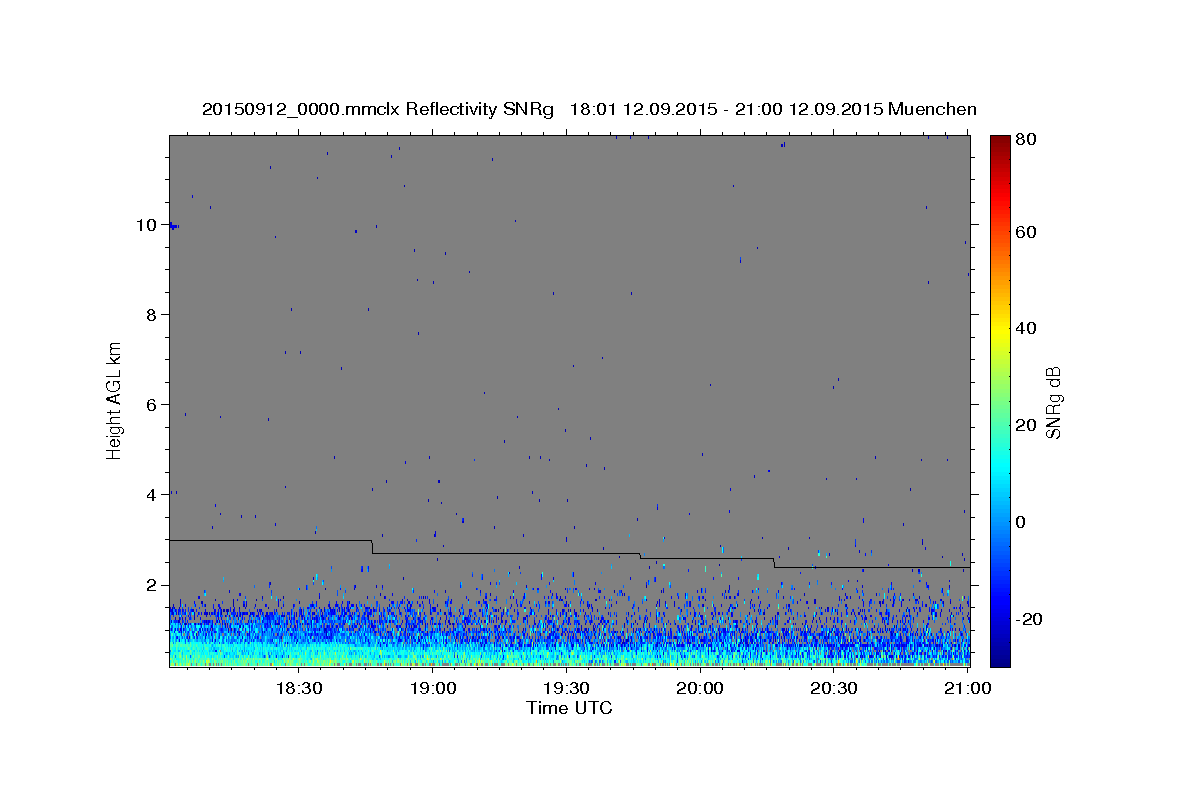Click the height axis label 6
The height and width of the screenshot is (800, 1200).
pos(152,405)
